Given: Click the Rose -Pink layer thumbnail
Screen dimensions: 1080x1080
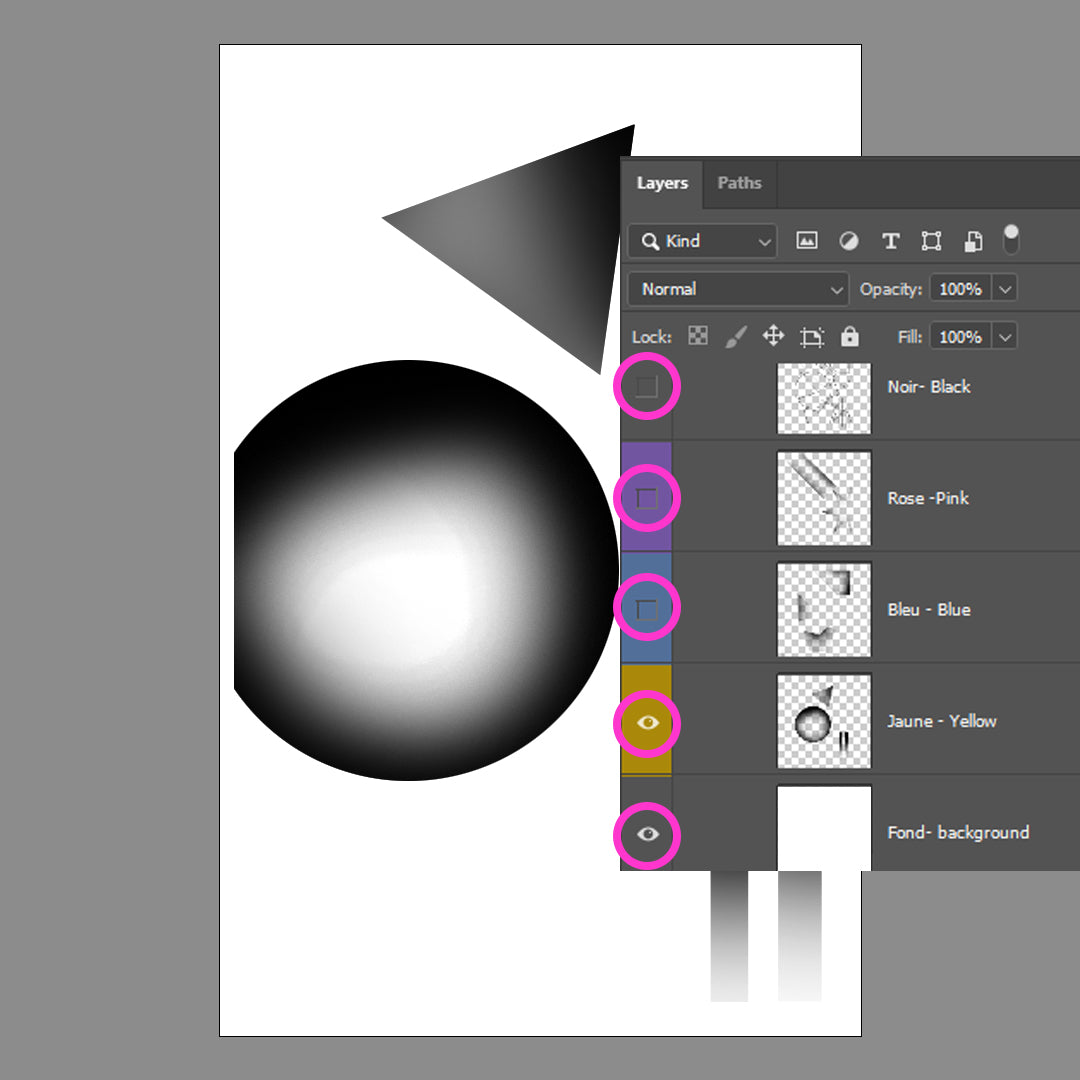Looking at the screenshot, I should pyautogui.click(x=824, y=498).
